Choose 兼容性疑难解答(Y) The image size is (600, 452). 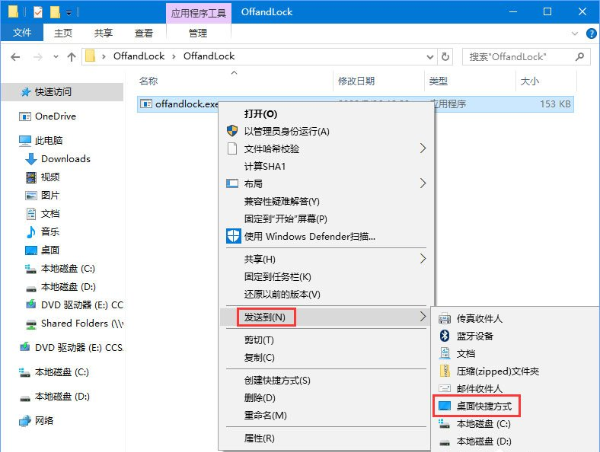pos(326,201)
